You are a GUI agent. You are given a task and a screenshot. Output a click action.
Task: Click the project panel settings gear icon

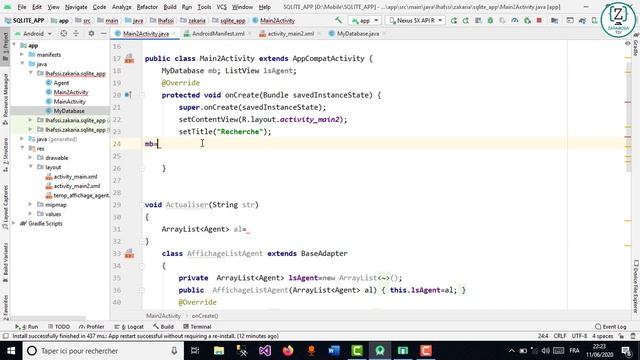click(x=91, y=33)
